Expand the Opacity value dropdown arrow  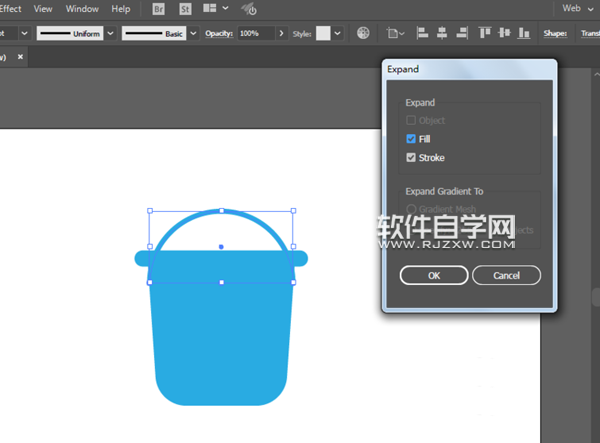(x=280, y=33)
